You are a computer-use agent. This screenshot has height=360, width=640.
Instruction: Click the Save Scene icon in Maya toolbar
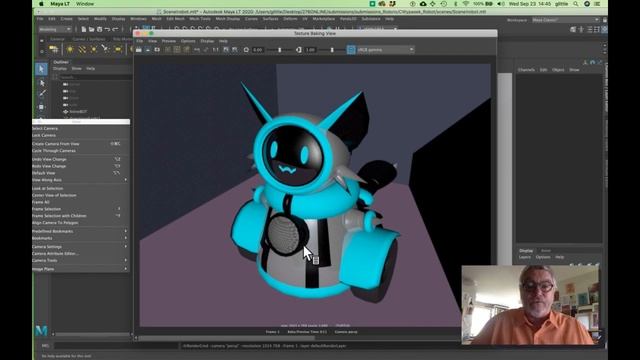pyautogui.click(x=99, y=29)
